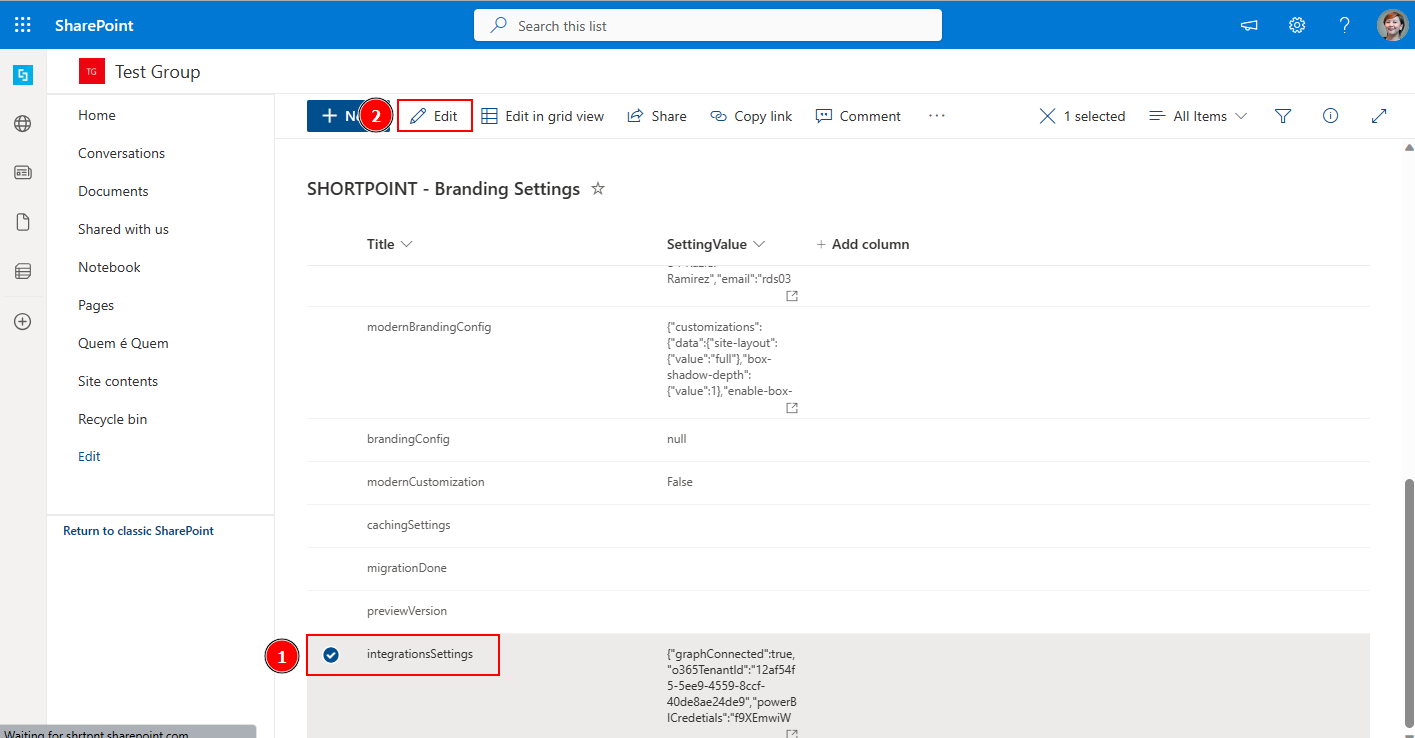Open the All Items view dropdown

tap(1198, 116)
